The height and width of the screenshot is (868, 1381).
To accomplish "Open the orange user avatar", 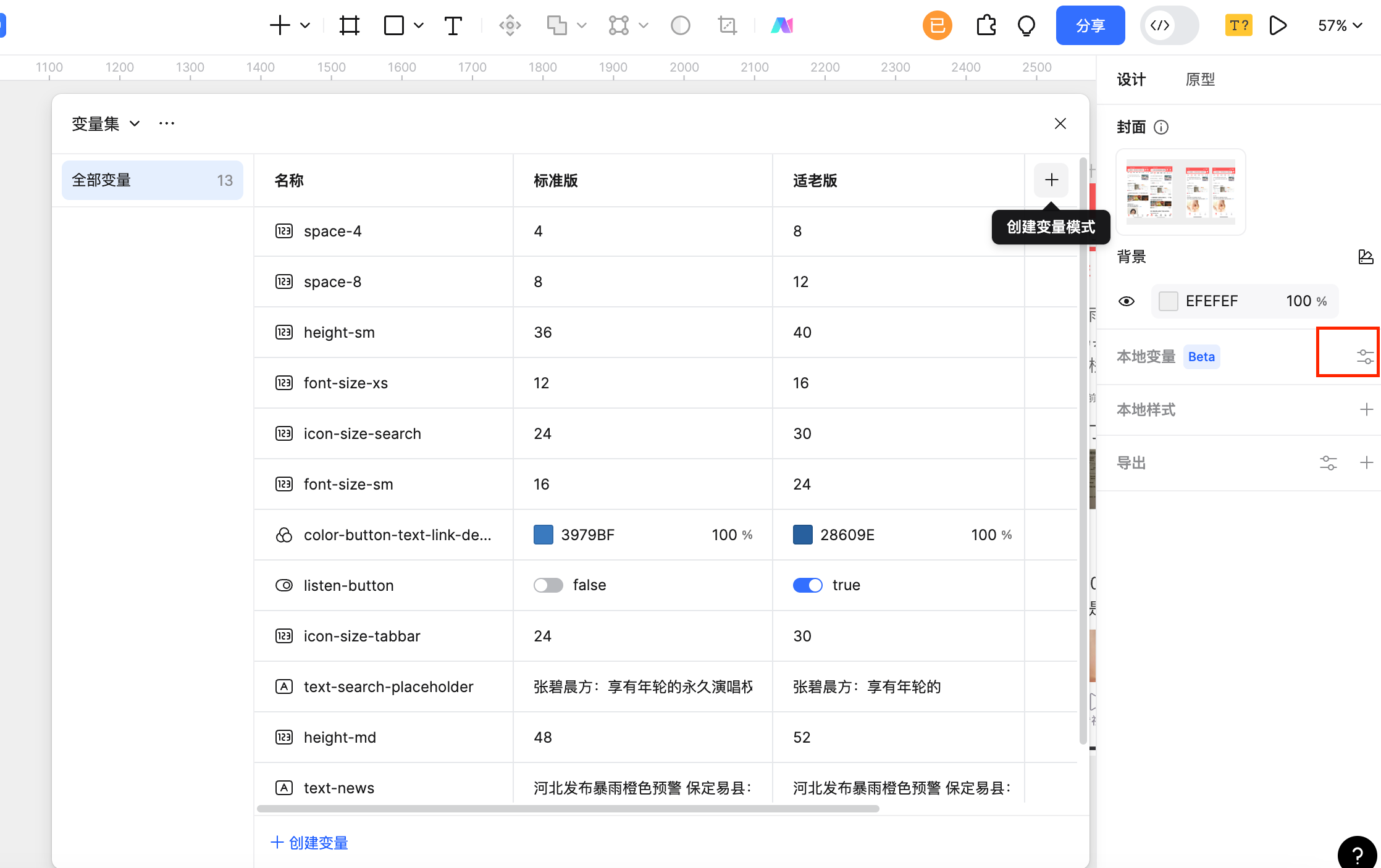I will coord(937,25).
